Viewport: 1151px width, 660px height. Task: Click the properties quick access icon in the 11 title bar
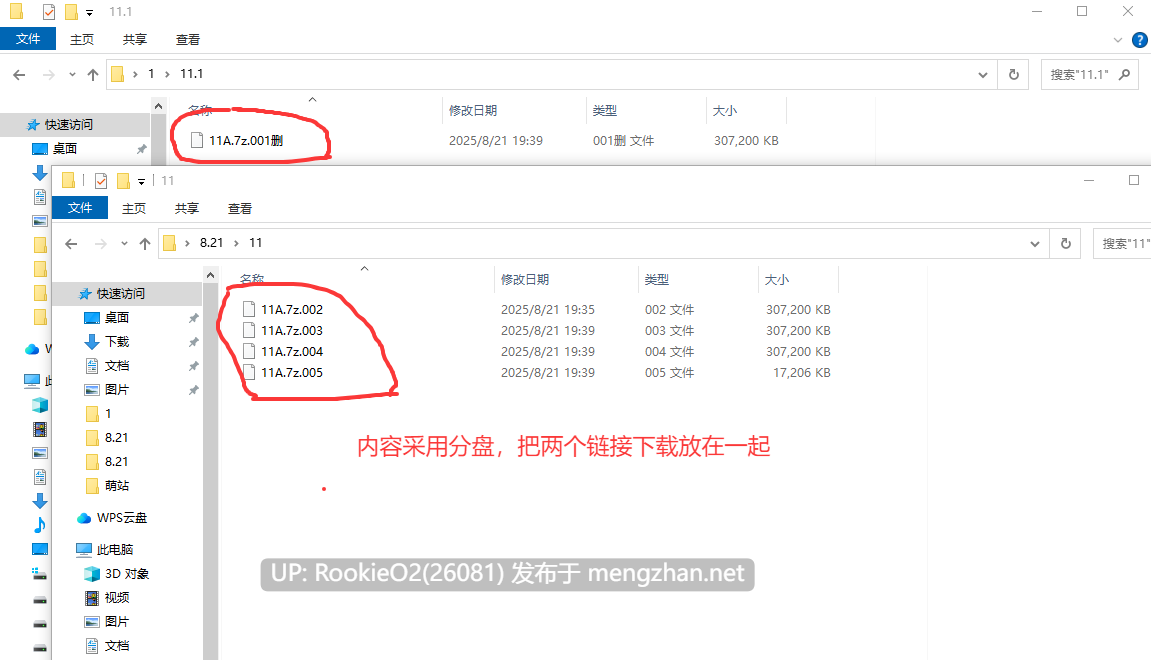(101, 181)
